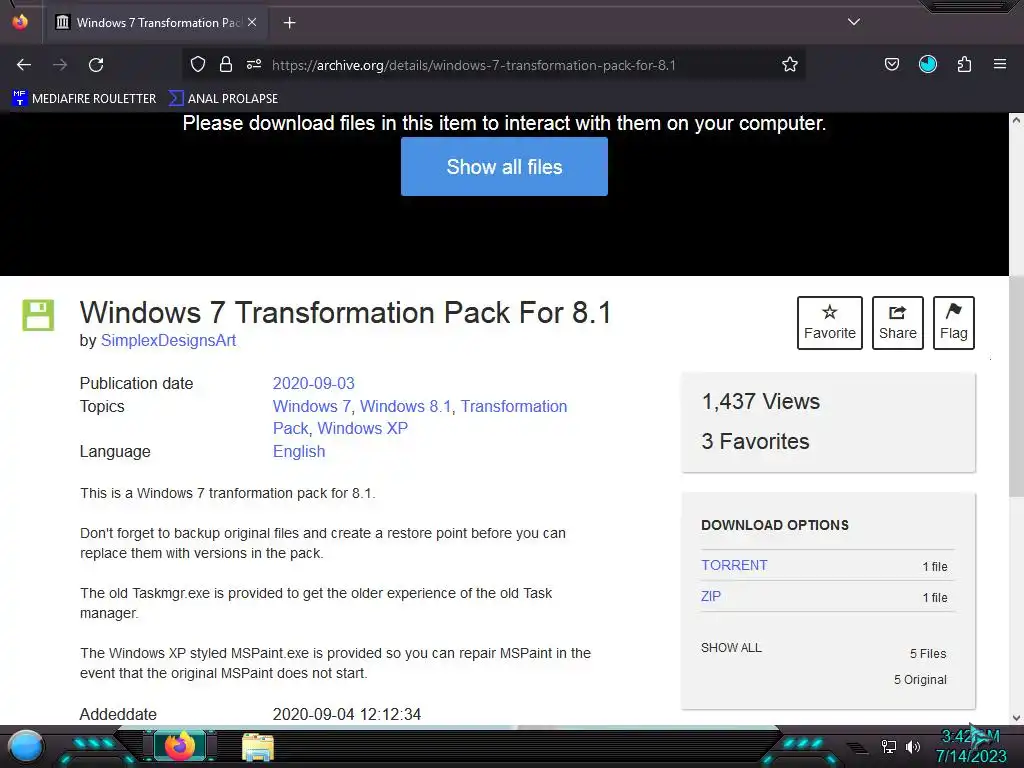Open the MEDIAFIRE ROULETTER bookmark
This screenshot has height=768, width=1024.
(84, 99)
